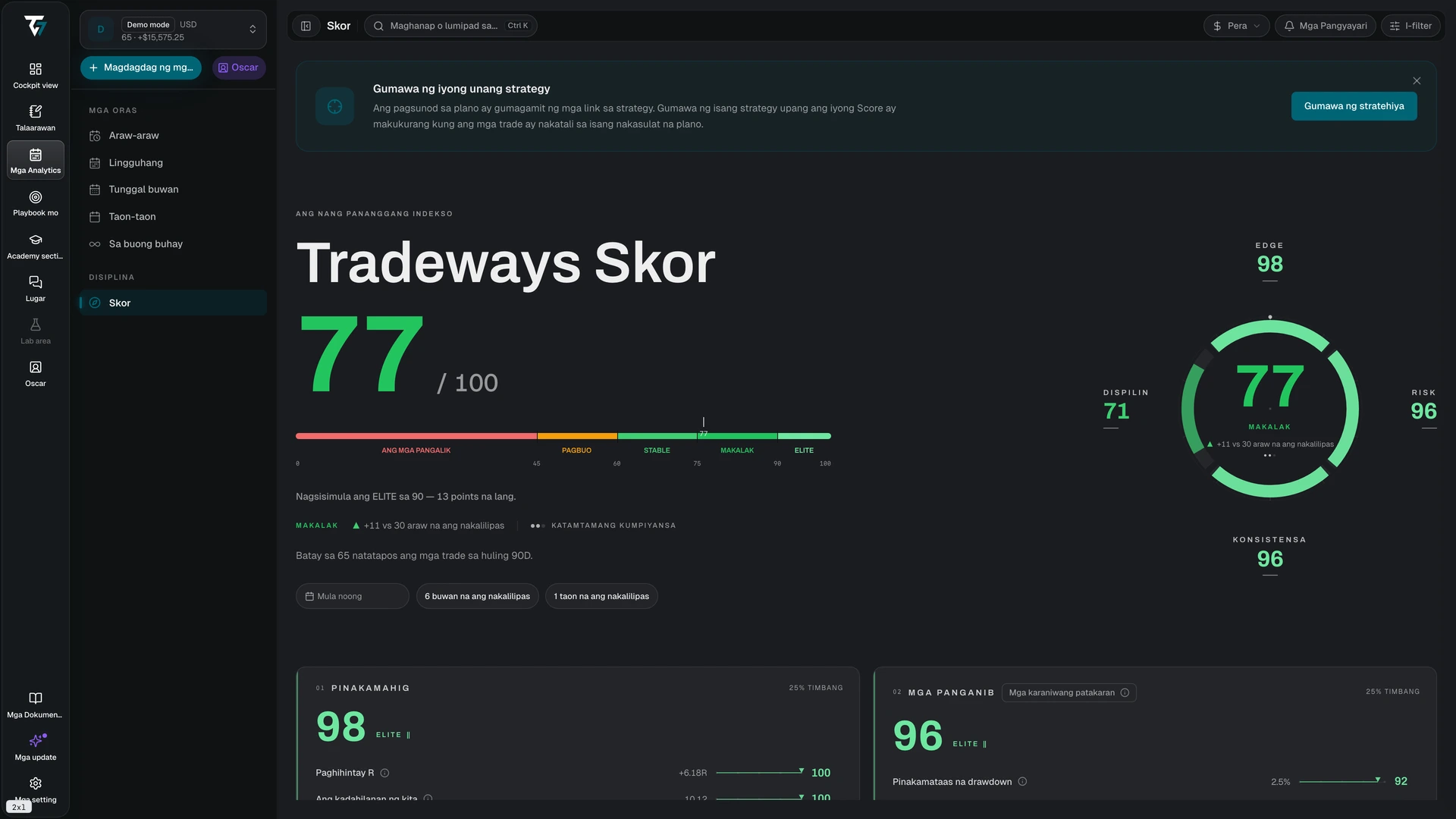This screenshot has height=819, width=1456.
Task: Click the Katamtamang Kumpiyansa label
Action: tap(613, 526)
